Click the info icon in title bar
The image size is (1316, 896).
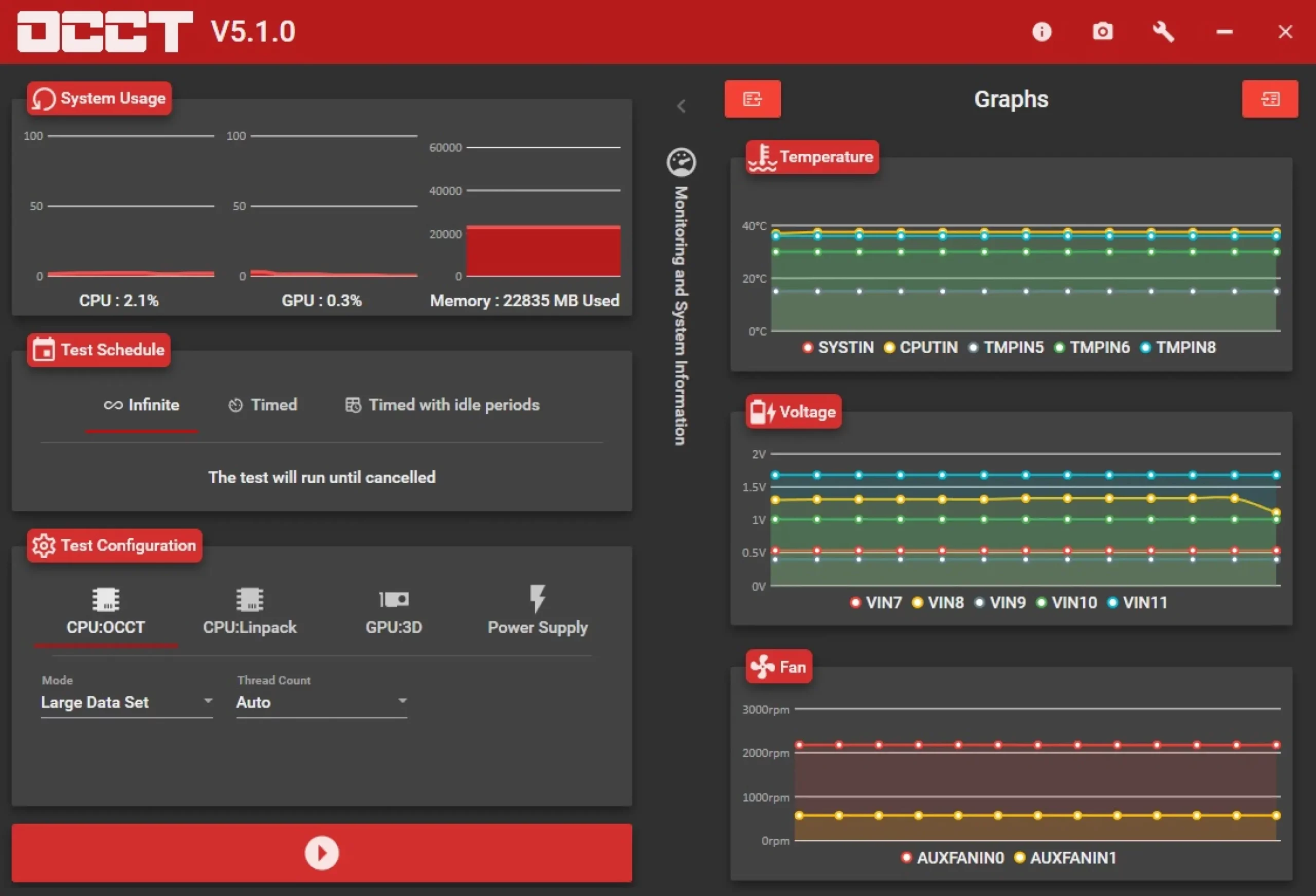(x=1041, y=32)
